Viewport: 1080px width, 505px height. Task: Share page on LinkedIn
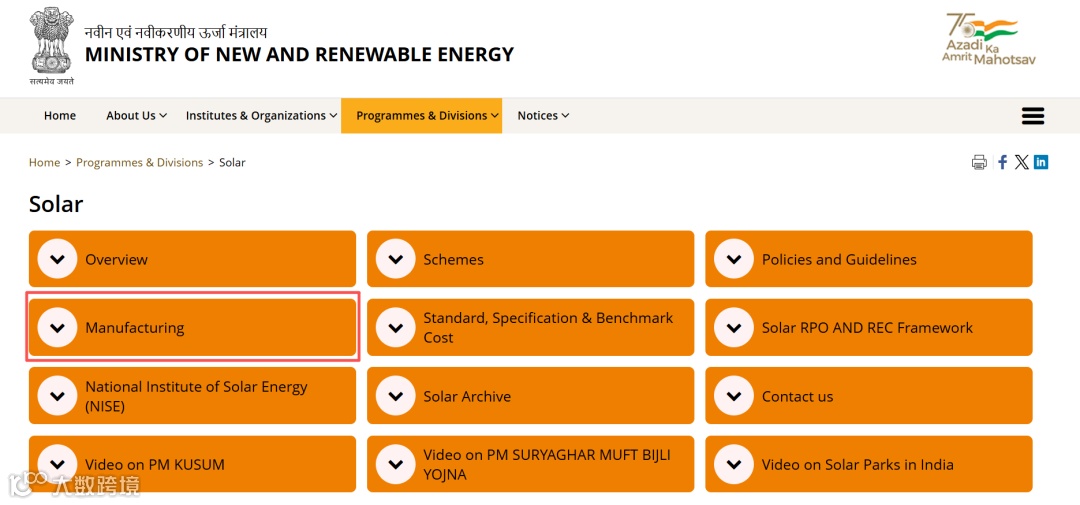pyautogui.click(x=1041, y=162)
